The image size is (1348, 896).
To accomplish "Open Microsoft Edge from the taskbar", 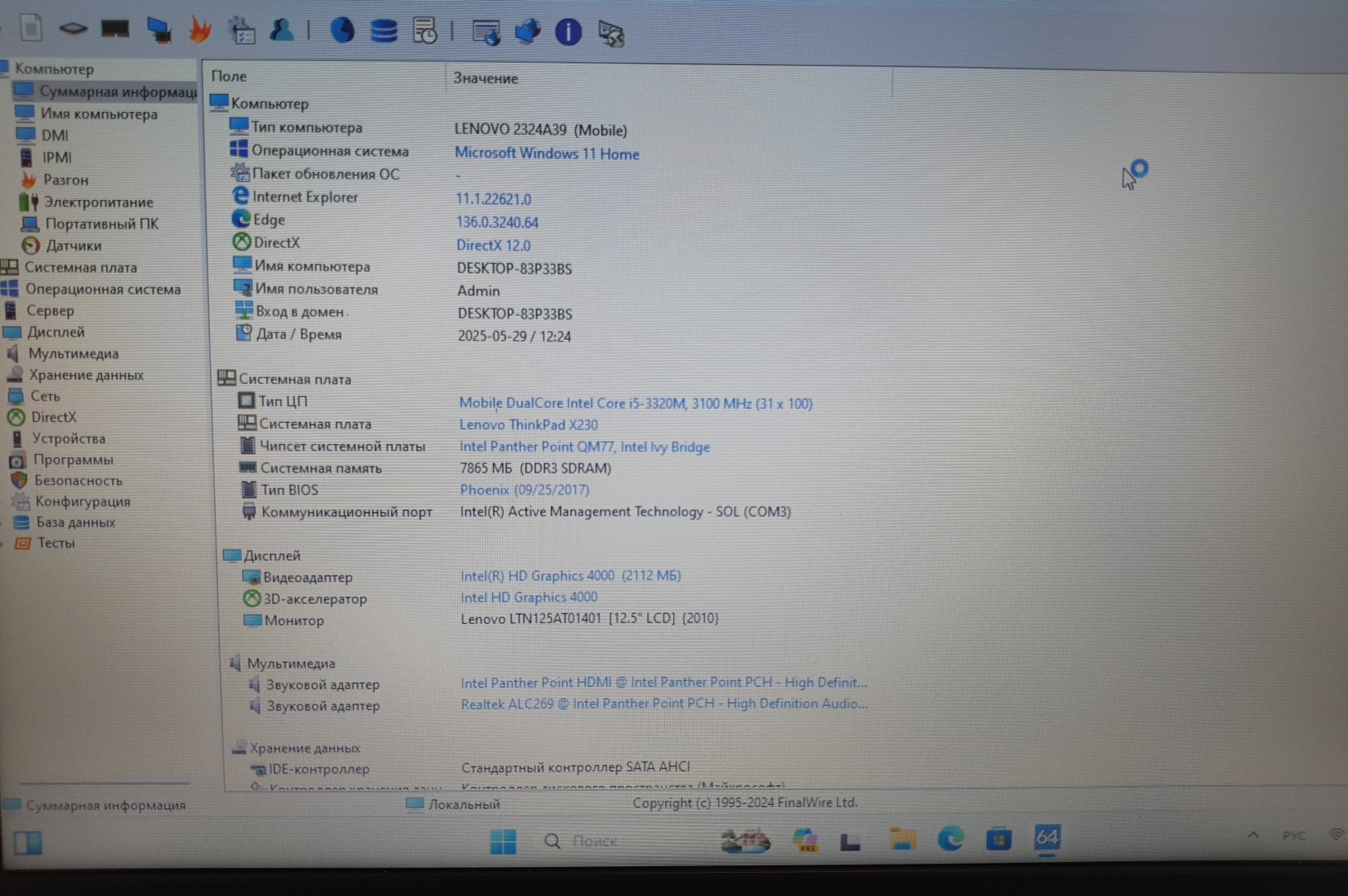I will [x=950, y=840].
